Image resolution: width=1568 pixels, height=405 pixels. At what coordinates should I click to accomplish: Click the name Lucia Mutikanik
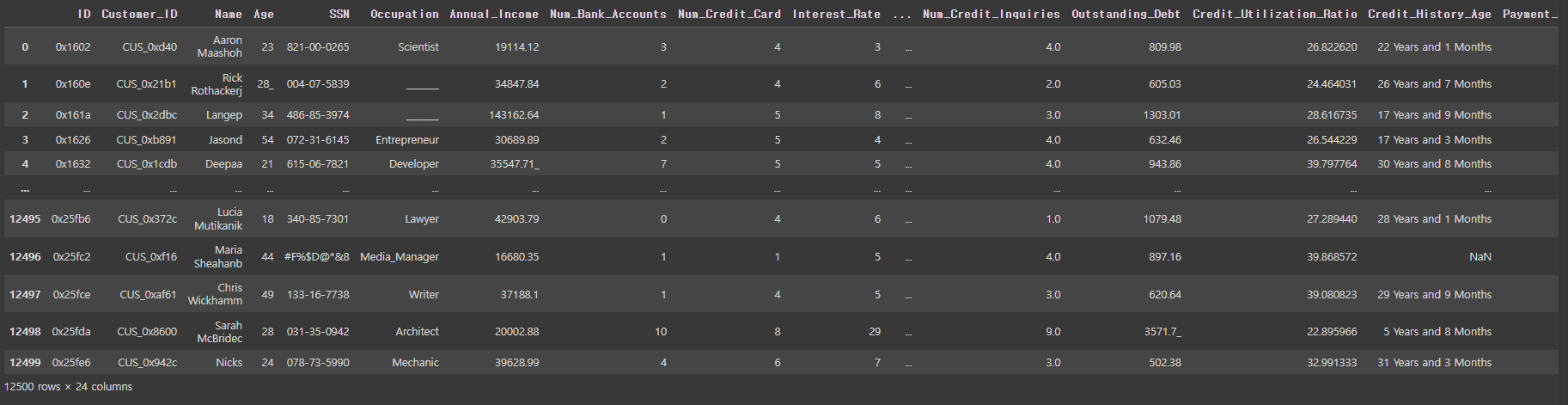(x=218, y=219)
